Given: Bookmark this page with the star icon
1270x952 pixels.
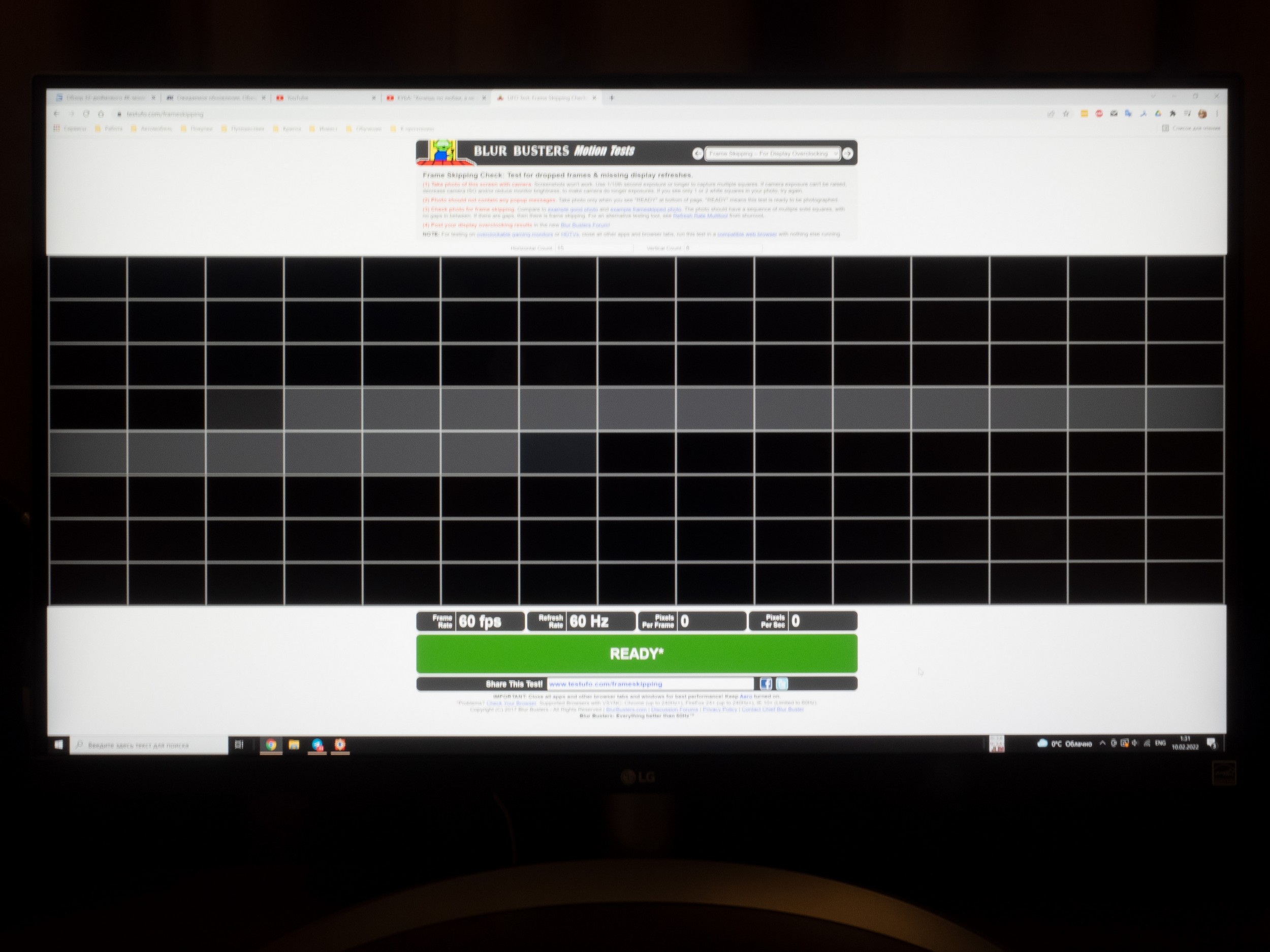Looking at the screenshot, I should 1066,114.
